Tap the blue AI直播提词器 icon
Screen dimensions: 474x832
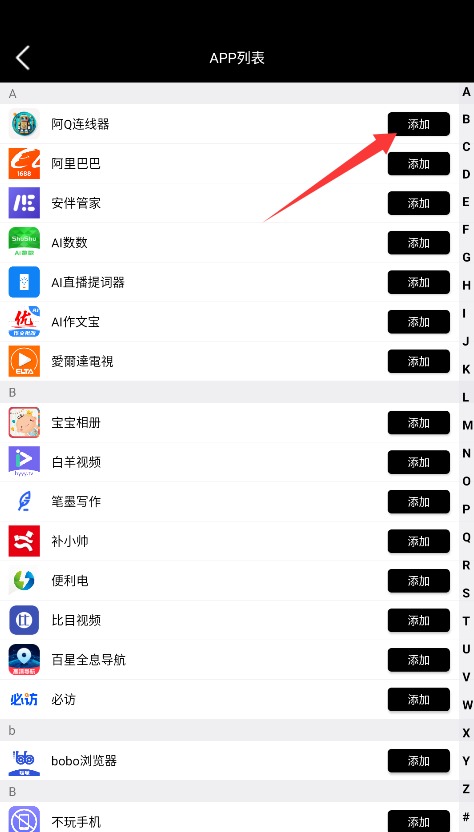[x=24, y=282]
